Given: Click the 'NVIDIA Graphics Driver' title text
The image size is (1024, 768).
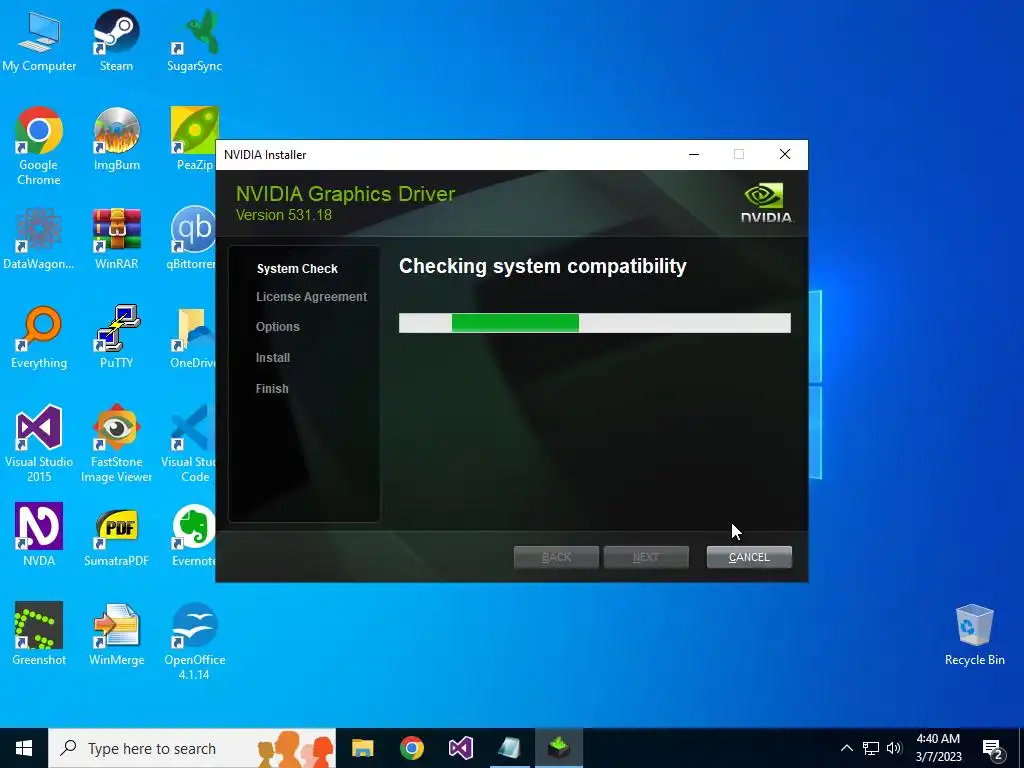Looking at the screenshot, I should [x=345, y=193].
